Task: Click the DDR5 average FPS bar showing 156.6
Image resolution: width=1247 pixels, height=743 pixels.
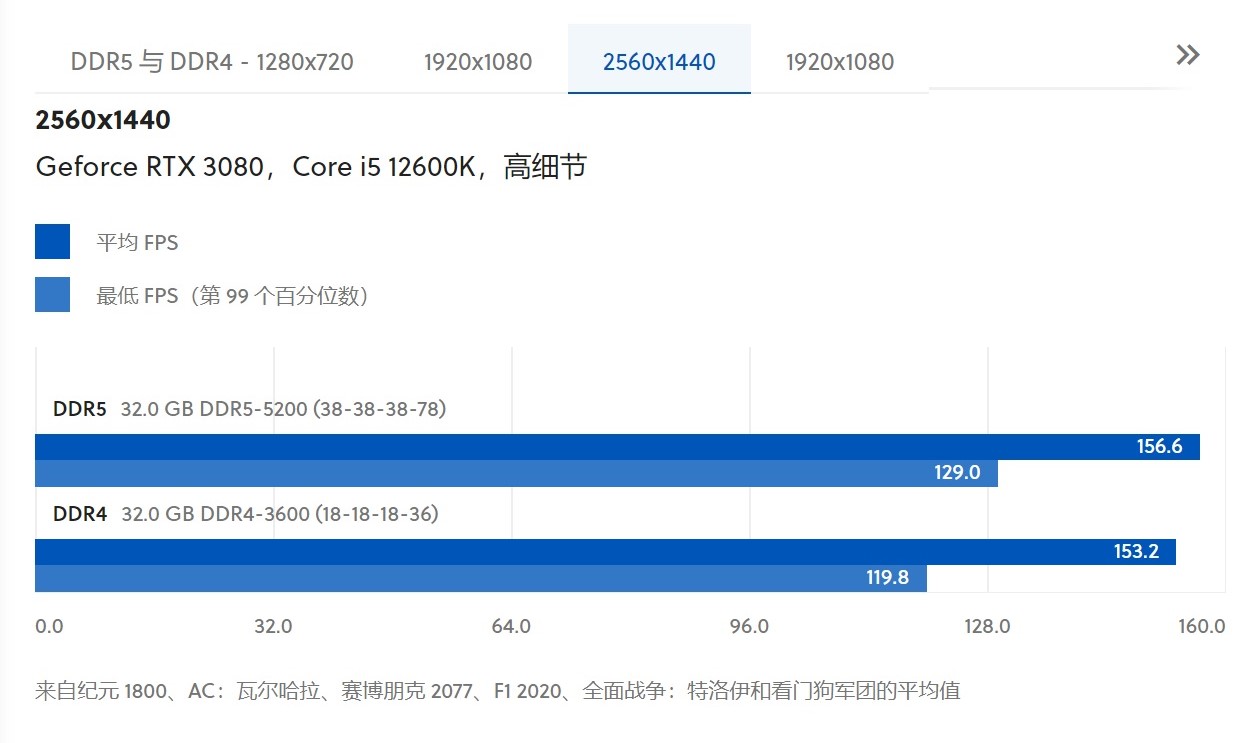Action: click(600, 446)
